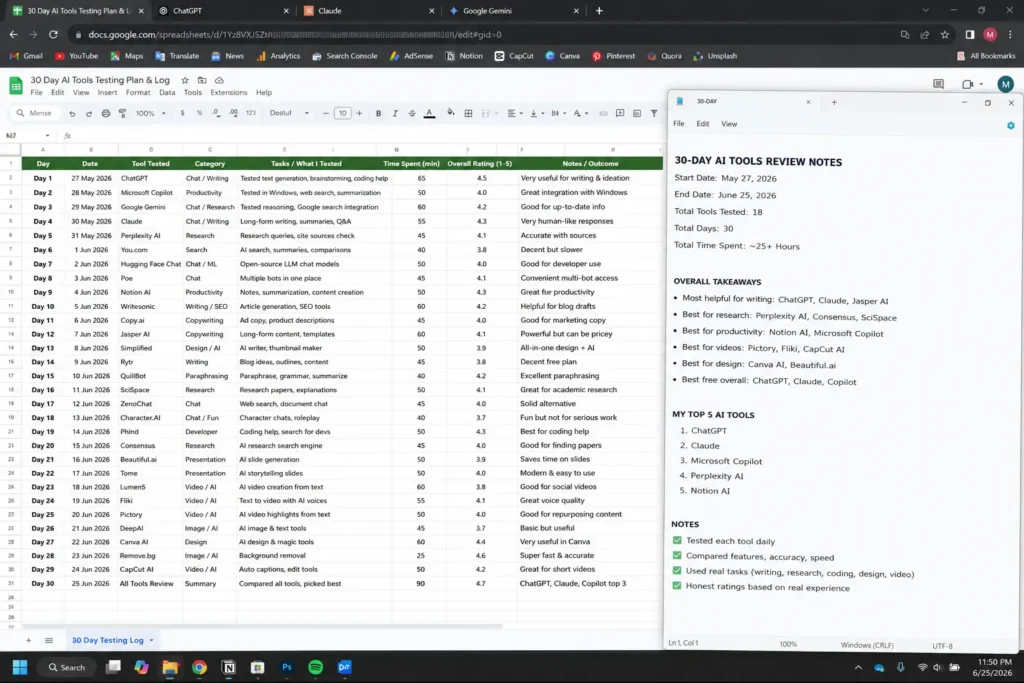This screenshot has height=683, width=1024.
Task: Toggle italic formatting in Sheets
Action: tap(395, 114)
